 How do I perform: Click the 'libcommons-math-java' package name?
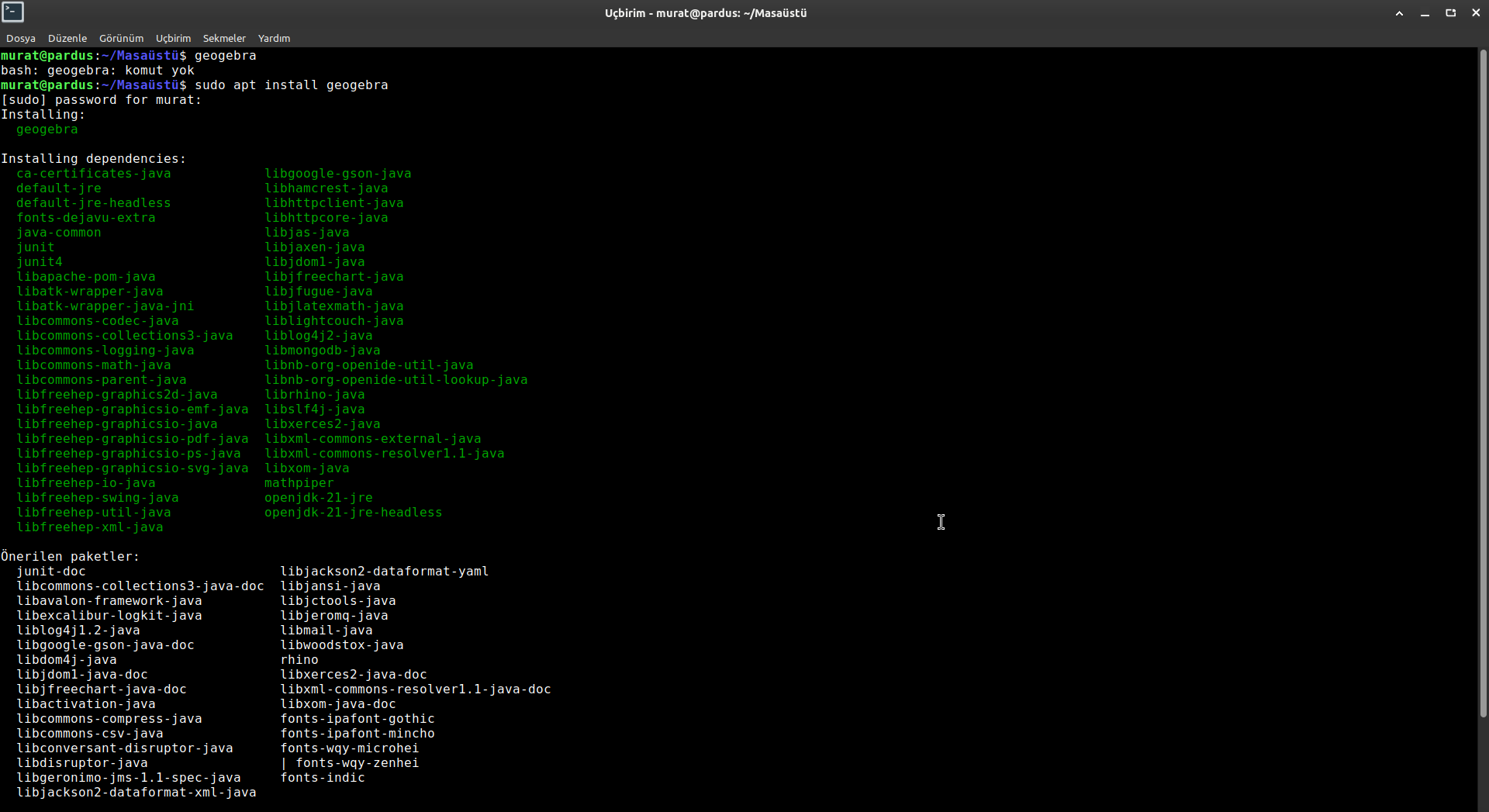[x=94, y=365]
